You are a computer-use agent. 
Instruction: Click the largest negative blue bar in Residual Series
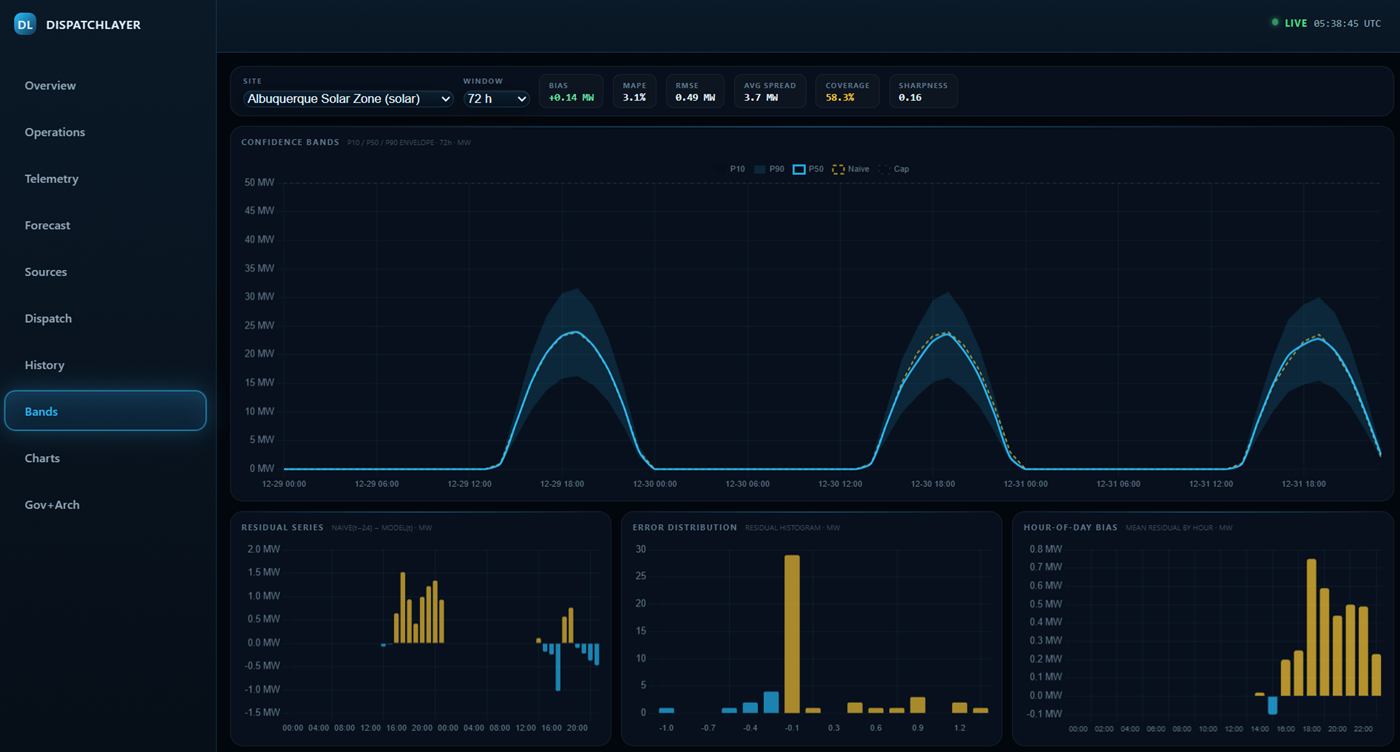click(x=558, y=667)
